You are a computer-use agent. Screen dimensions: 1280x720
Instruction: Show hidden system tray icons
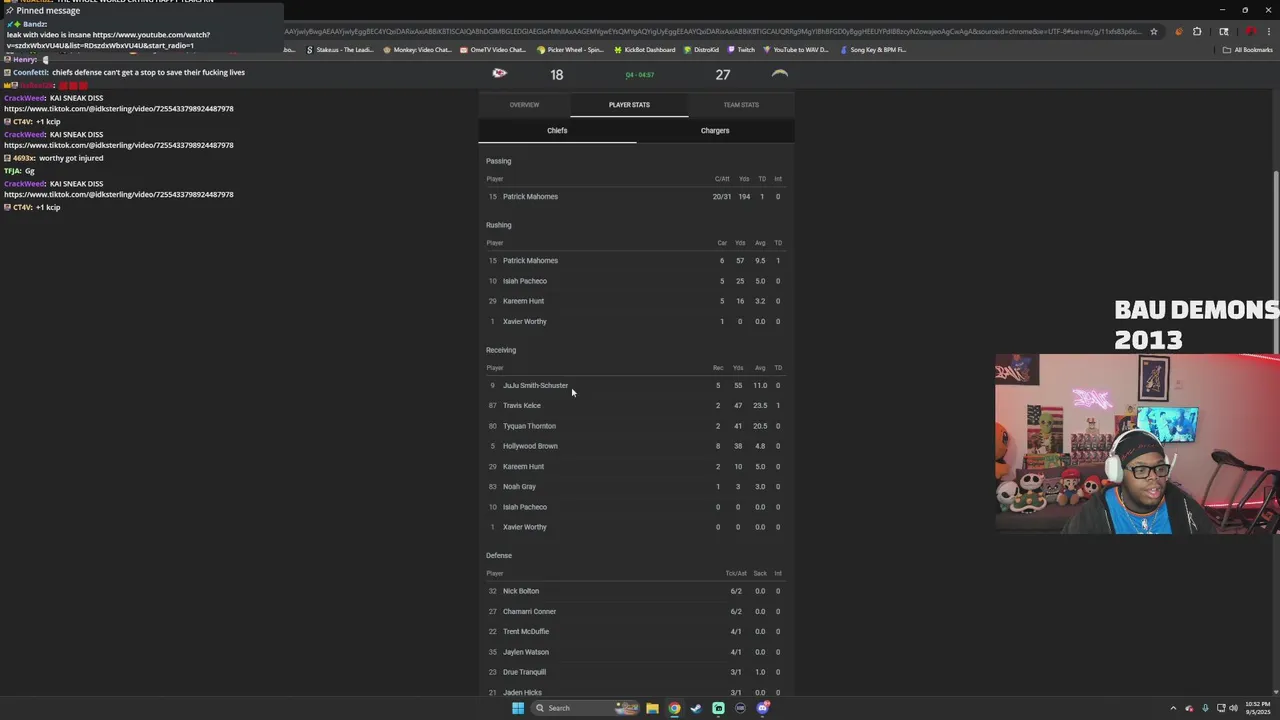coord(1174,708)
